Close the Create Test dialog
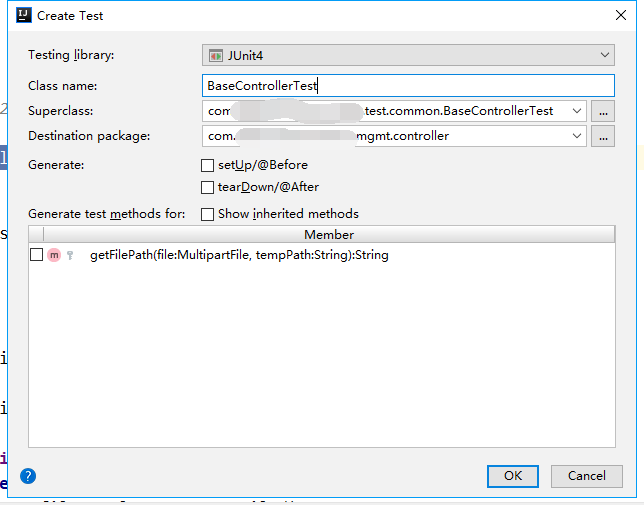This screenshot has width=644, height=505. click(621, 16)
